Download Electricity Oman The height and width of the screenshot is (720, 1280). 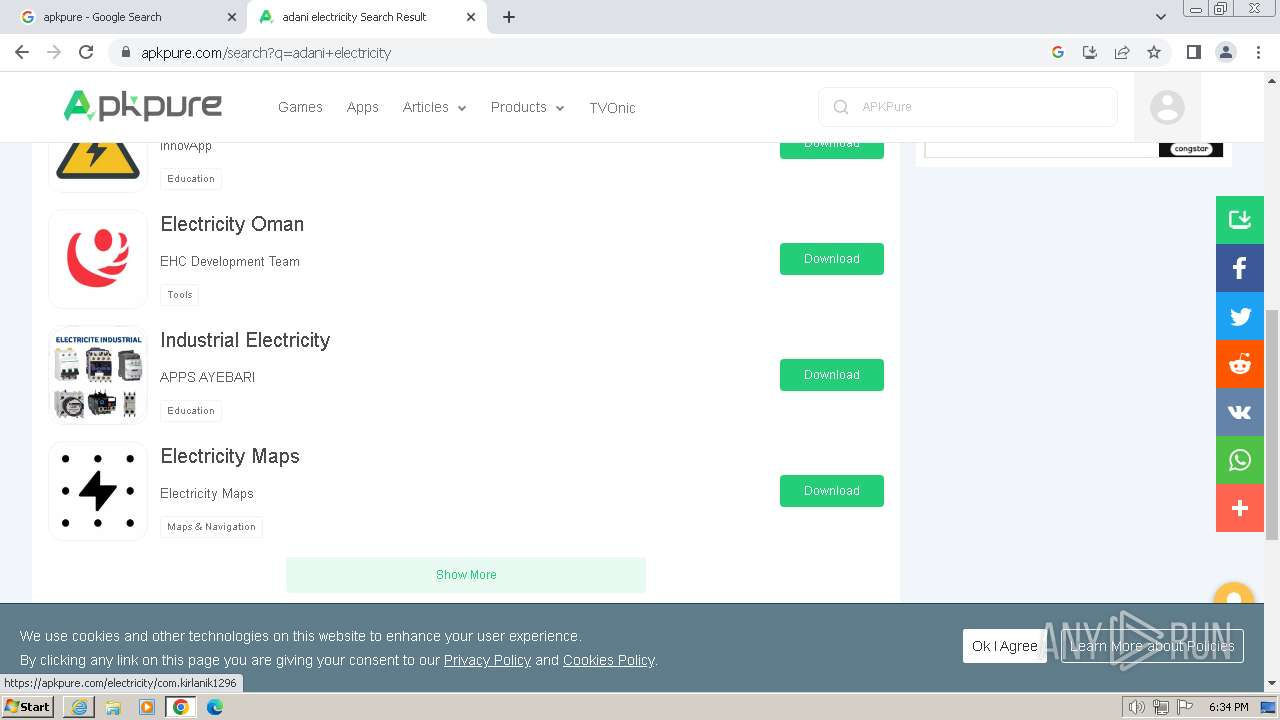pyautogui.click(x=832, y=259)
